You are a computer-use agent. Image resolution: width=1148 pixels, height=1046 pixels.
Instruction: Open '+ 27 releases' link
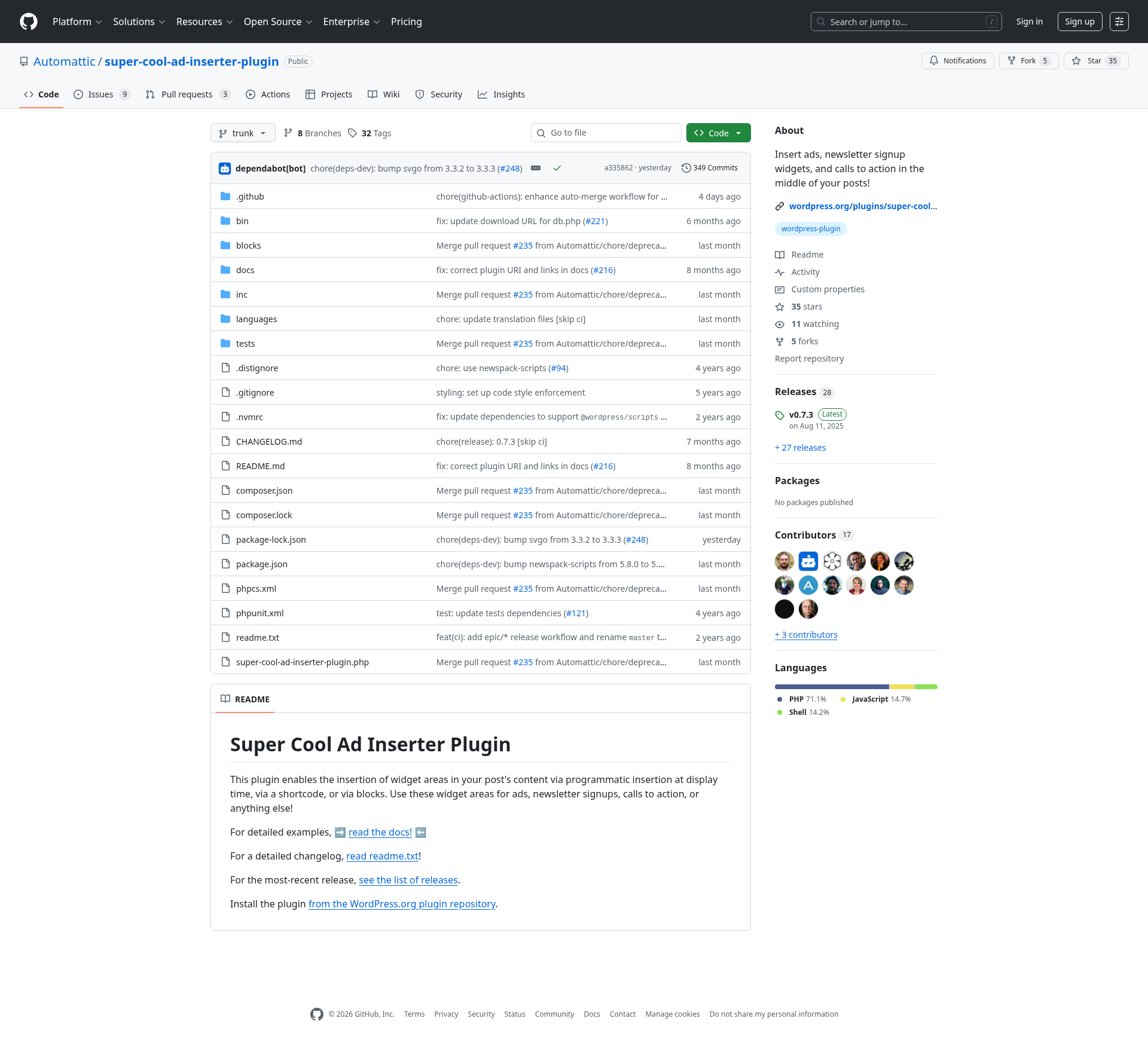(x=800, y=448)
